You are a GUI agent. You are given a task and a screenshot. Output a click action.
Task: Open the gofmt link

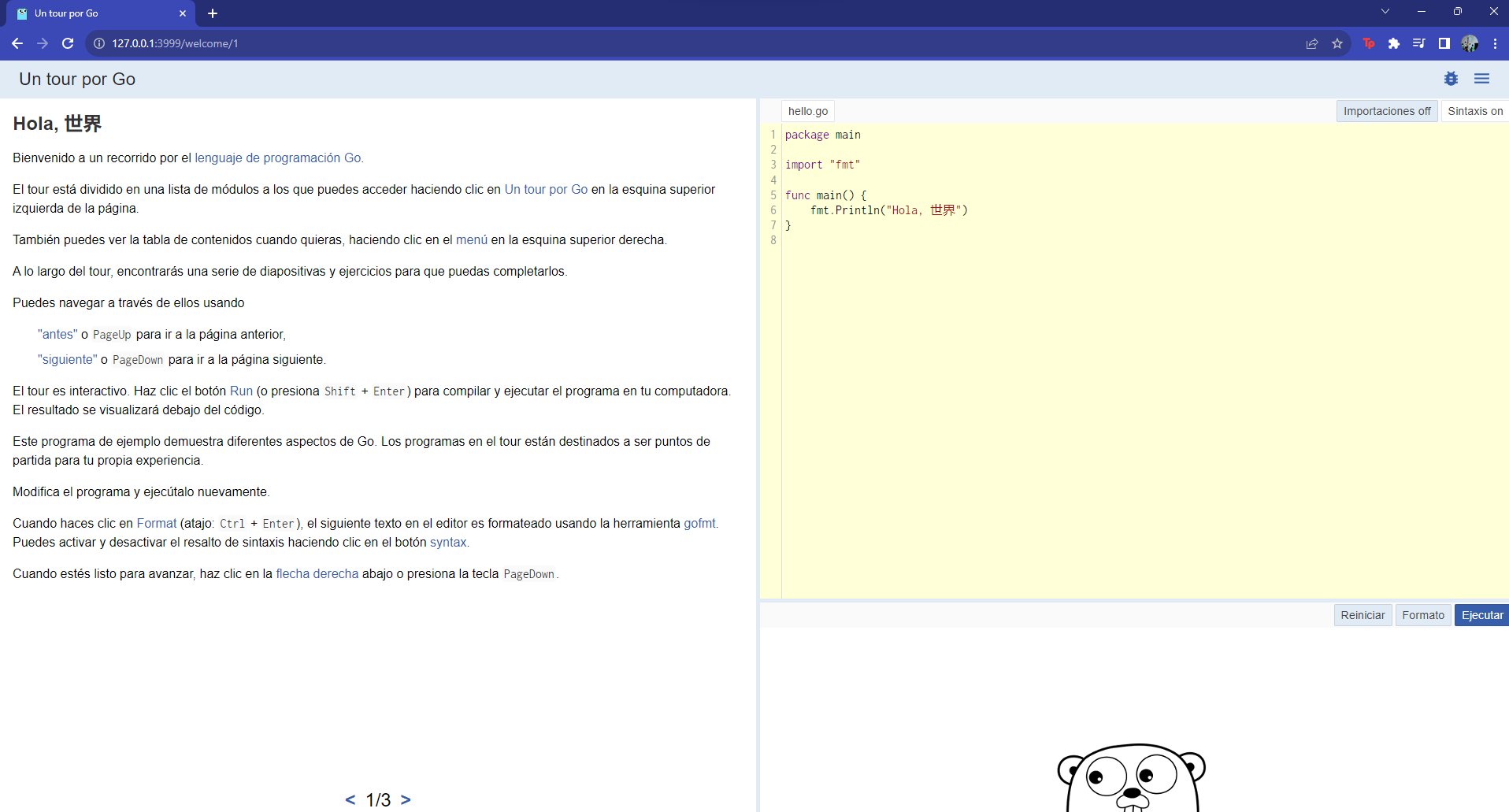pos(699,523)
